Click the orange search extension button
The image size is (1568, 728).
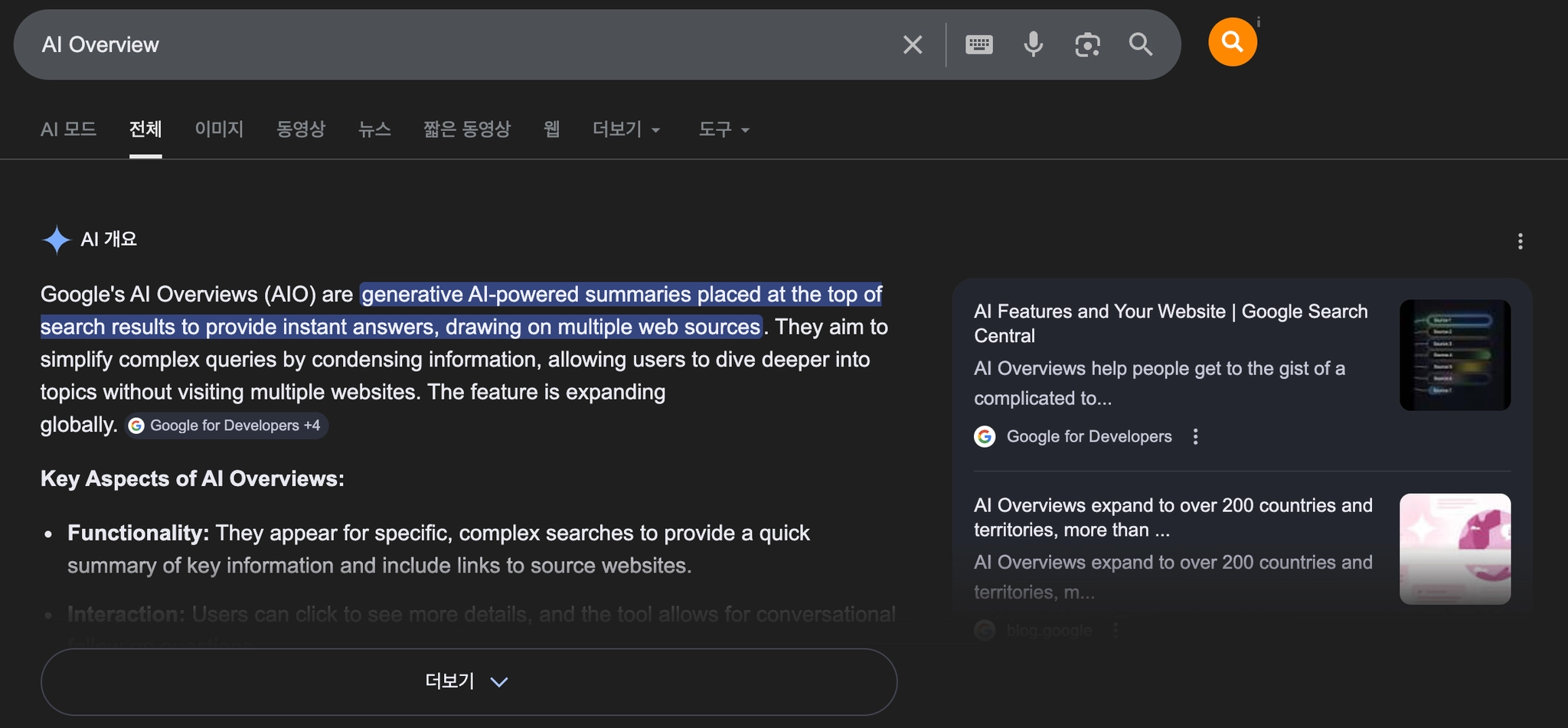pyautogui.click(x=1232, y=41)
